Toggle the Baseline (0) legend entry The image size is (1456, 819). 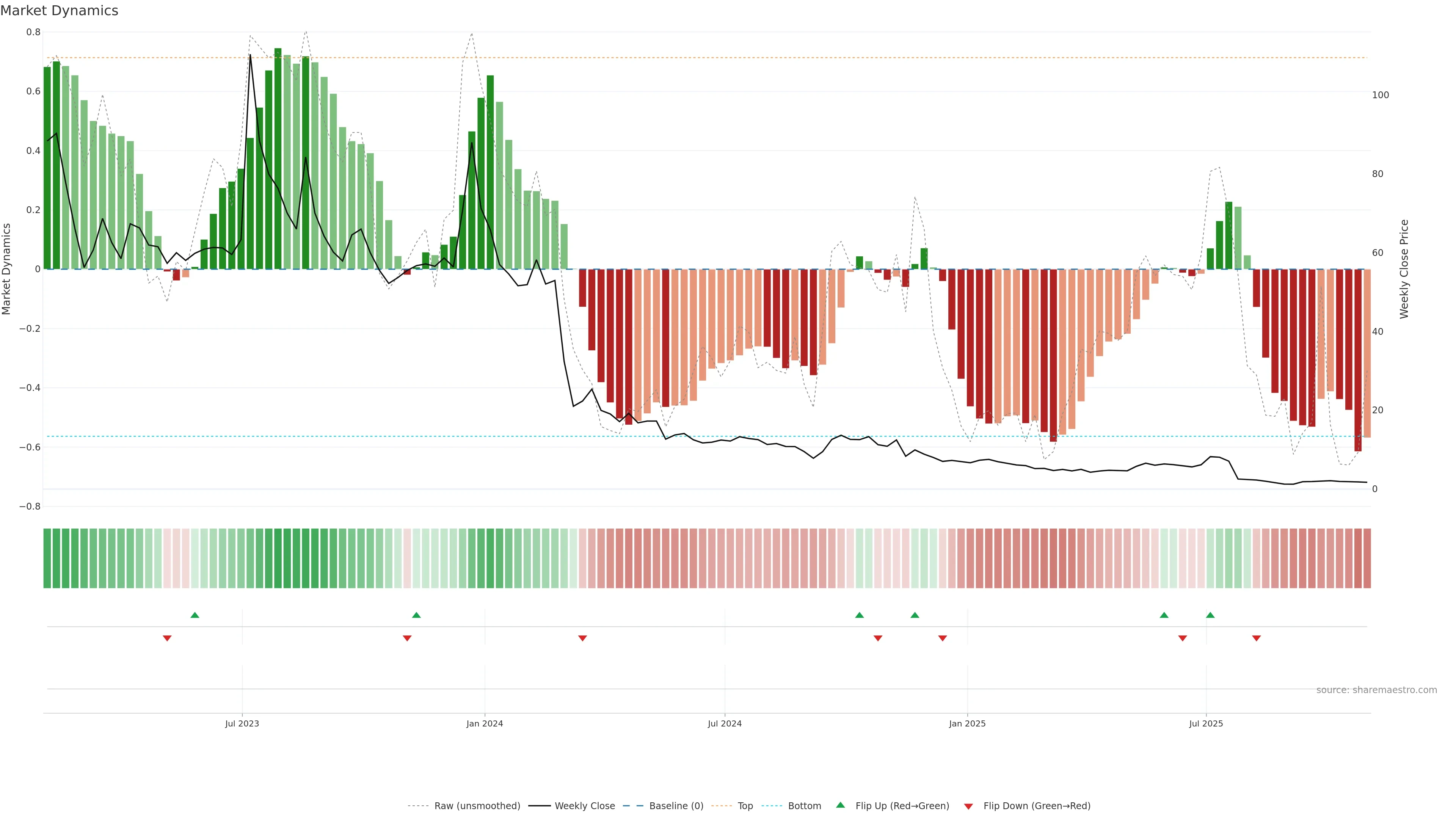click(676, 806)
